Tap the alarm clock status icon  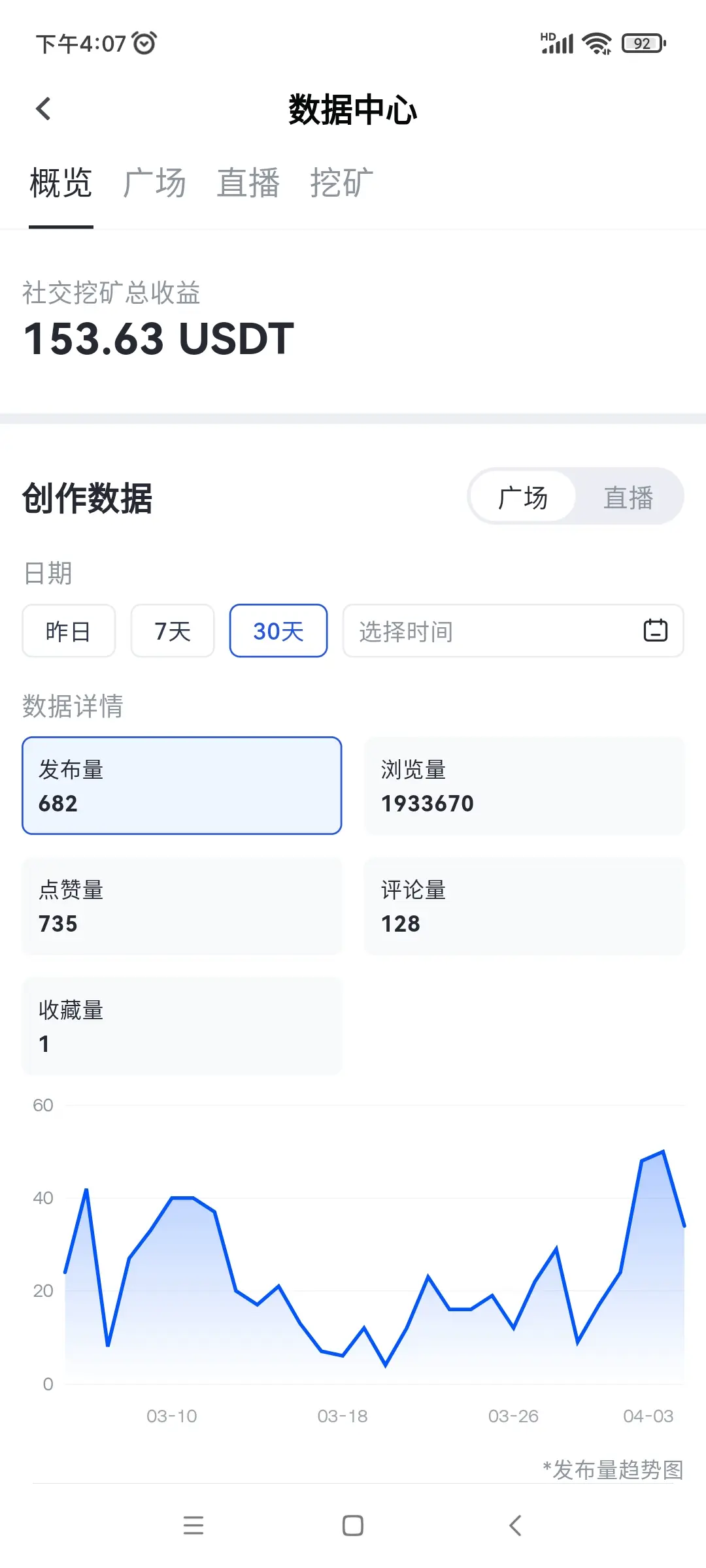(144, 43)
